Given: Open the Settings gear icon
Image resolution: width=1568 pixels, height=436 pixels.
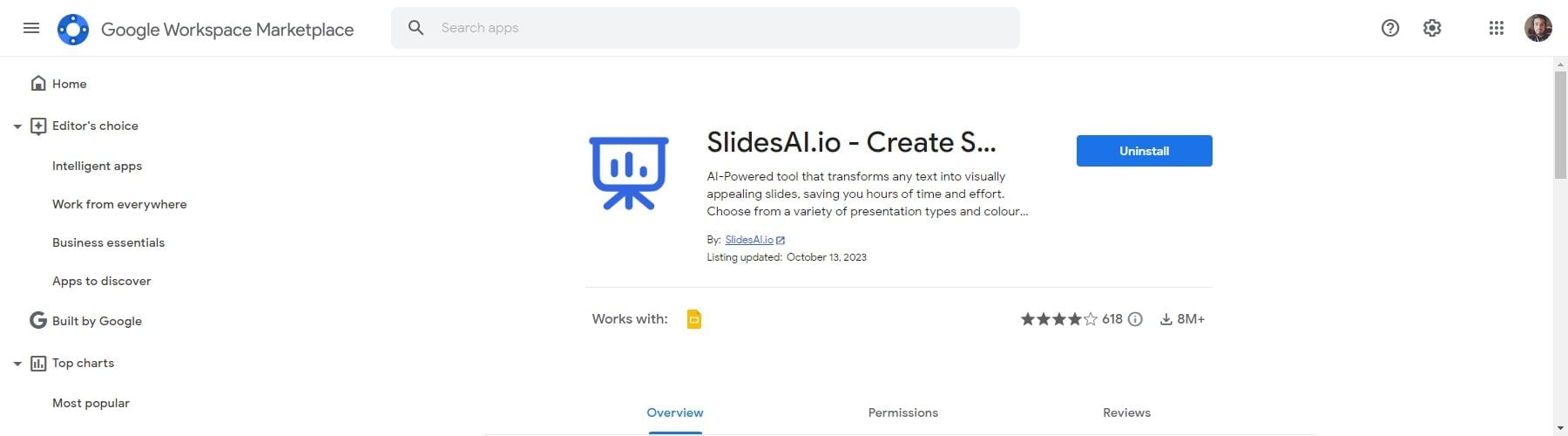Looking at the screenshot, I should 1432,28.
